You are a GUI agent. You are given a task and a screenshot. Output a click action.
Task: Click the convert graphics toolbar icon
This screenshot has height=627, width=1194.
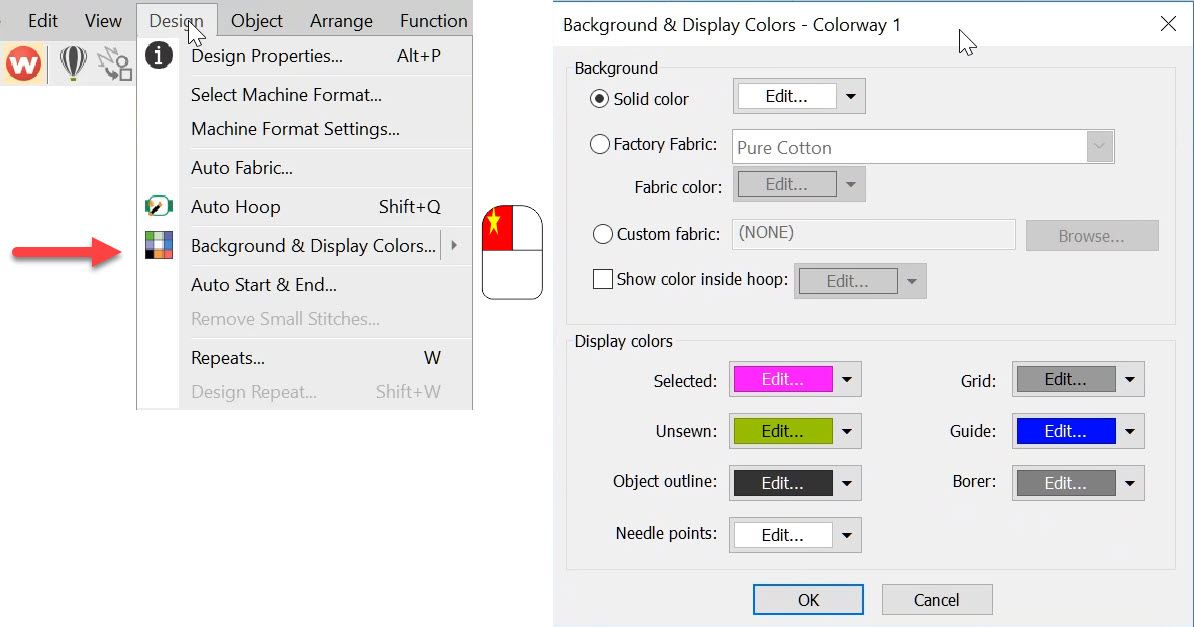click(x=115, y=64)
